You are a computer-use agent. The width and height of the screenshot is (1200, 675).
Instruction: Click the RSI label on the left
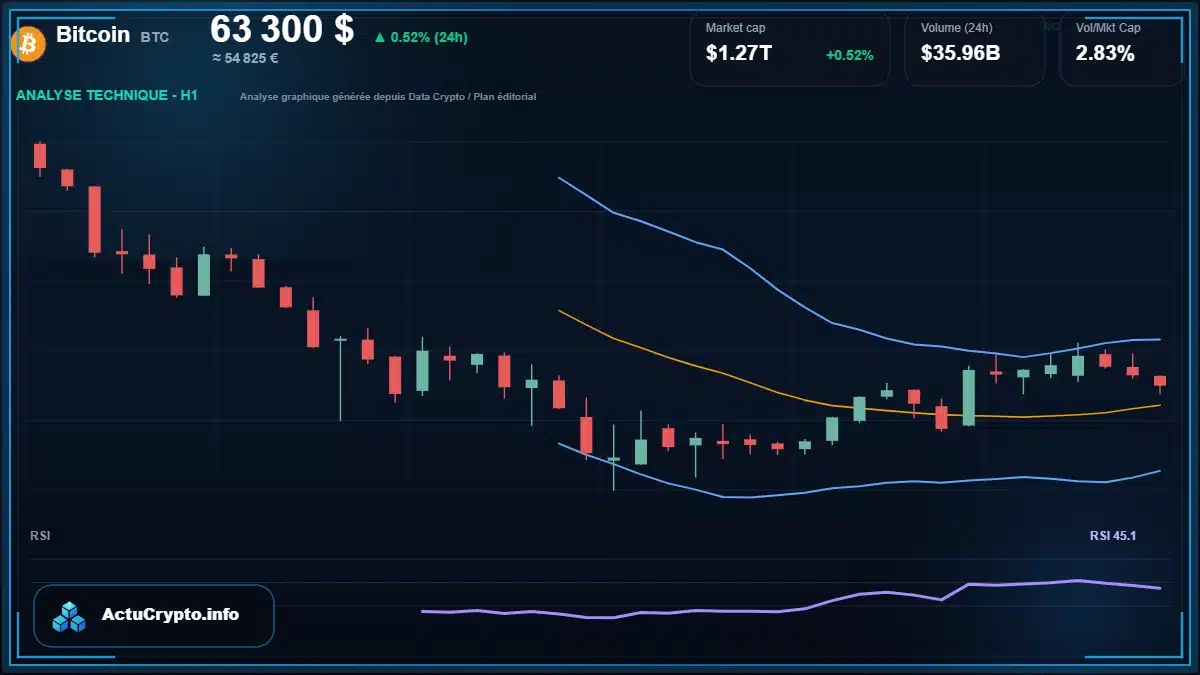pyautogui.click(x=40, y=536)
